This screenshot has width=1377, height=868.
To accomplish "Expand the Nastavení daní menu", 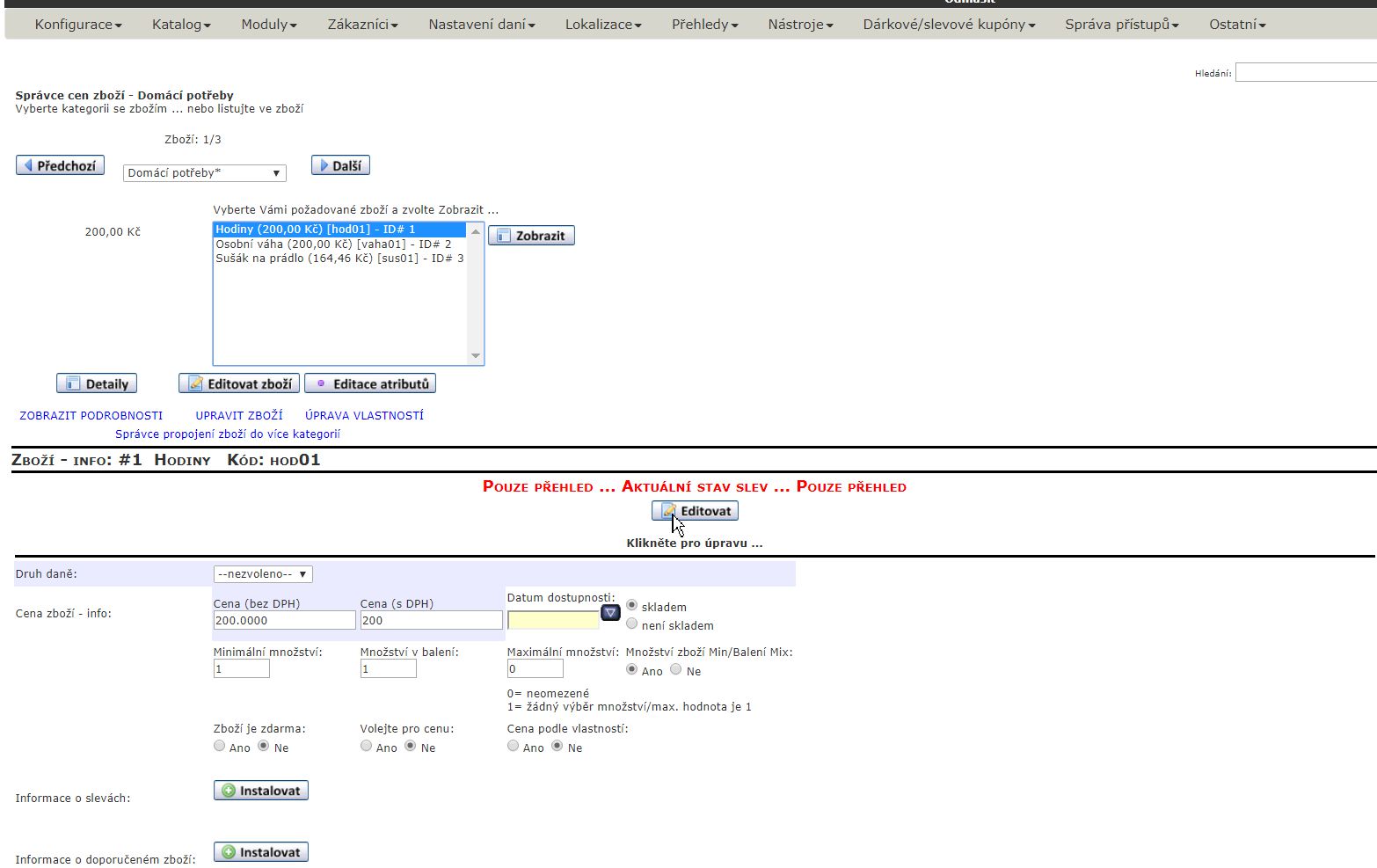I will point(481,25).
